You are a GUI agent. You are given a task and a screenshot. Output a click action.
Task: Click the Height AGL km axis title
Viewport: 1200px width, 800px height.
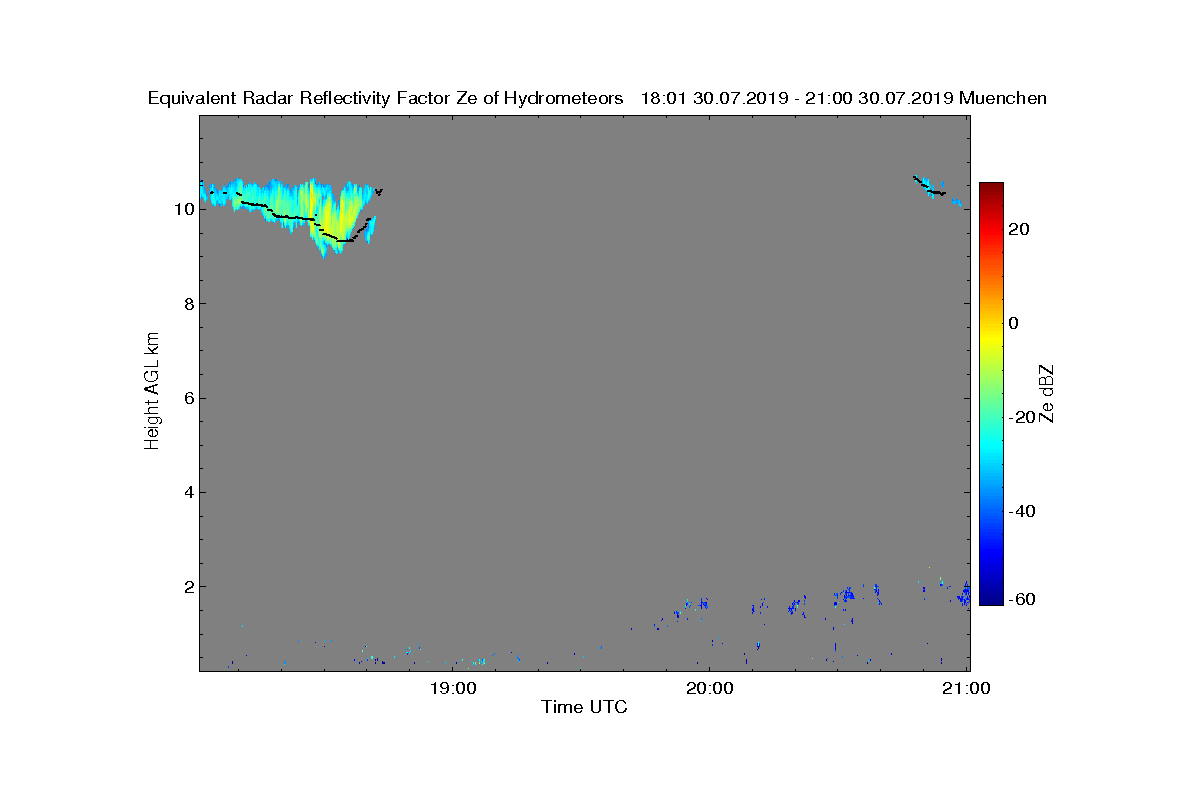click(x=152, y=391)
